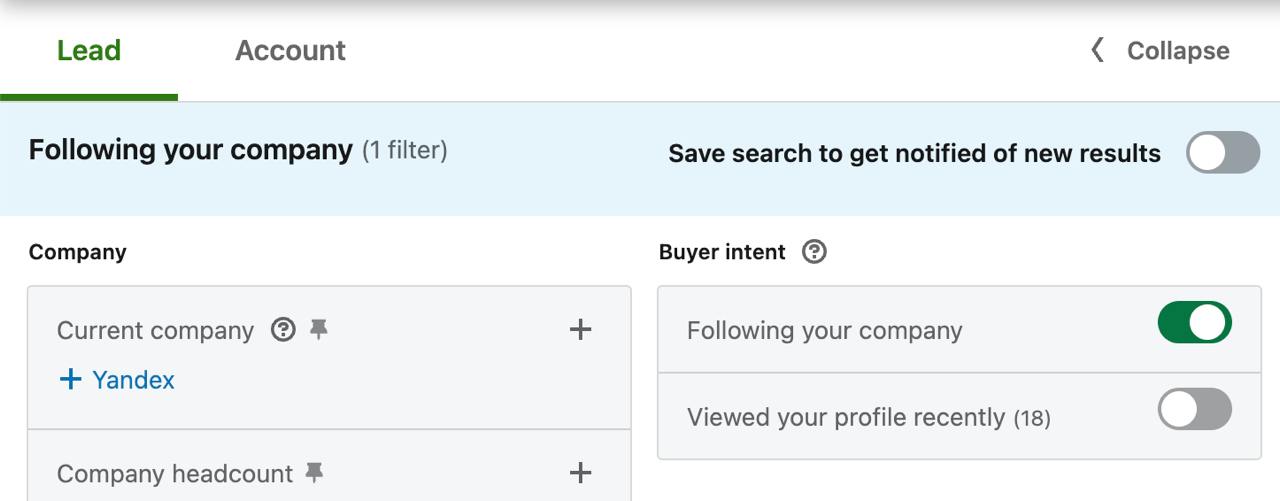Open the Account tab
Image resolution: width=1280 pixels, height=501 pixels.
(290, 51)
